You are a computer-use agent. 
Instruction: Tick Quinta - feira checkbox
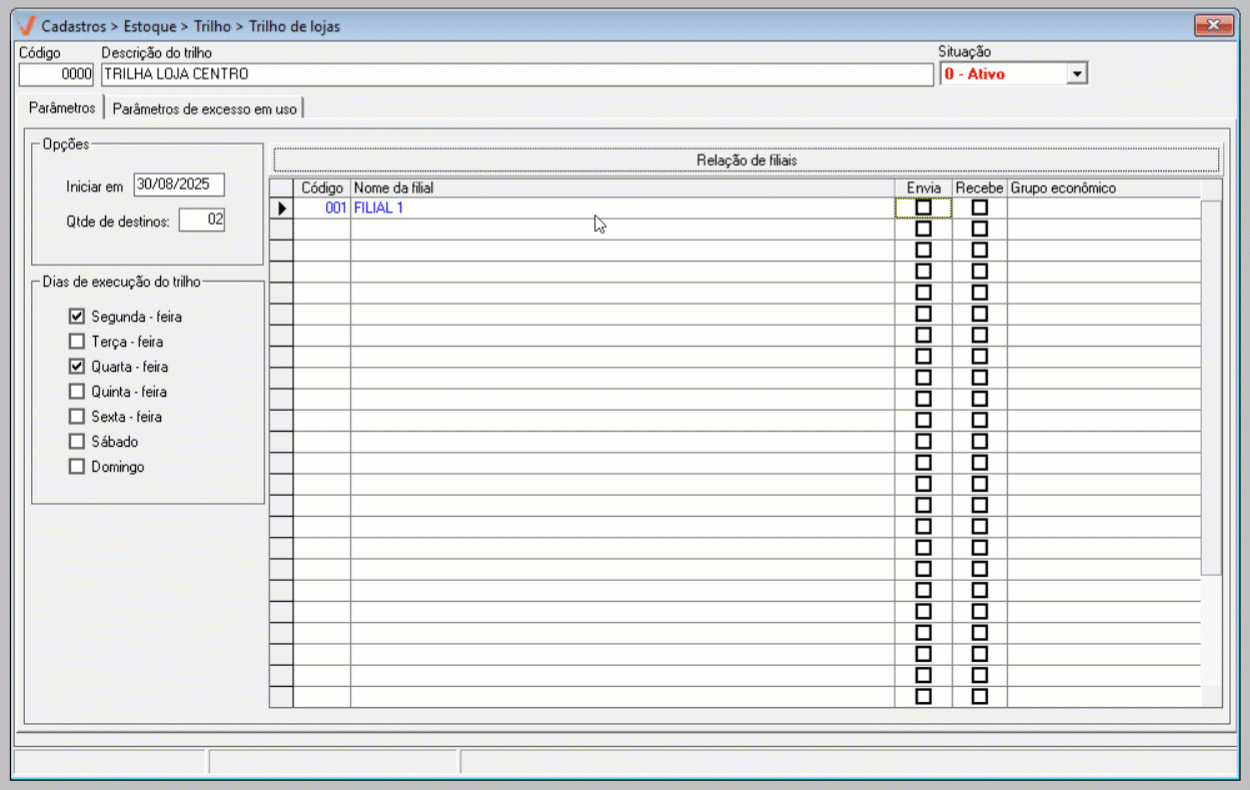coord(77,391)
